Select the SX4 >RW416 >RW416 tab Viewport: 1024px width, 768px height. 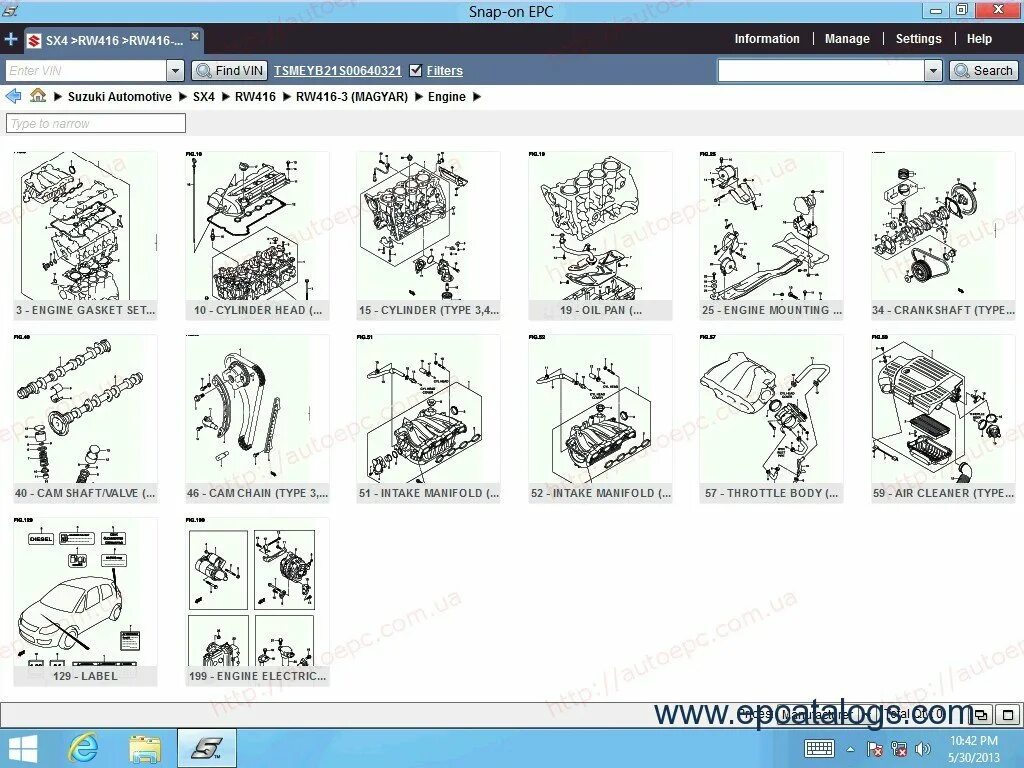pyautogui.click(x=114, y=40)
